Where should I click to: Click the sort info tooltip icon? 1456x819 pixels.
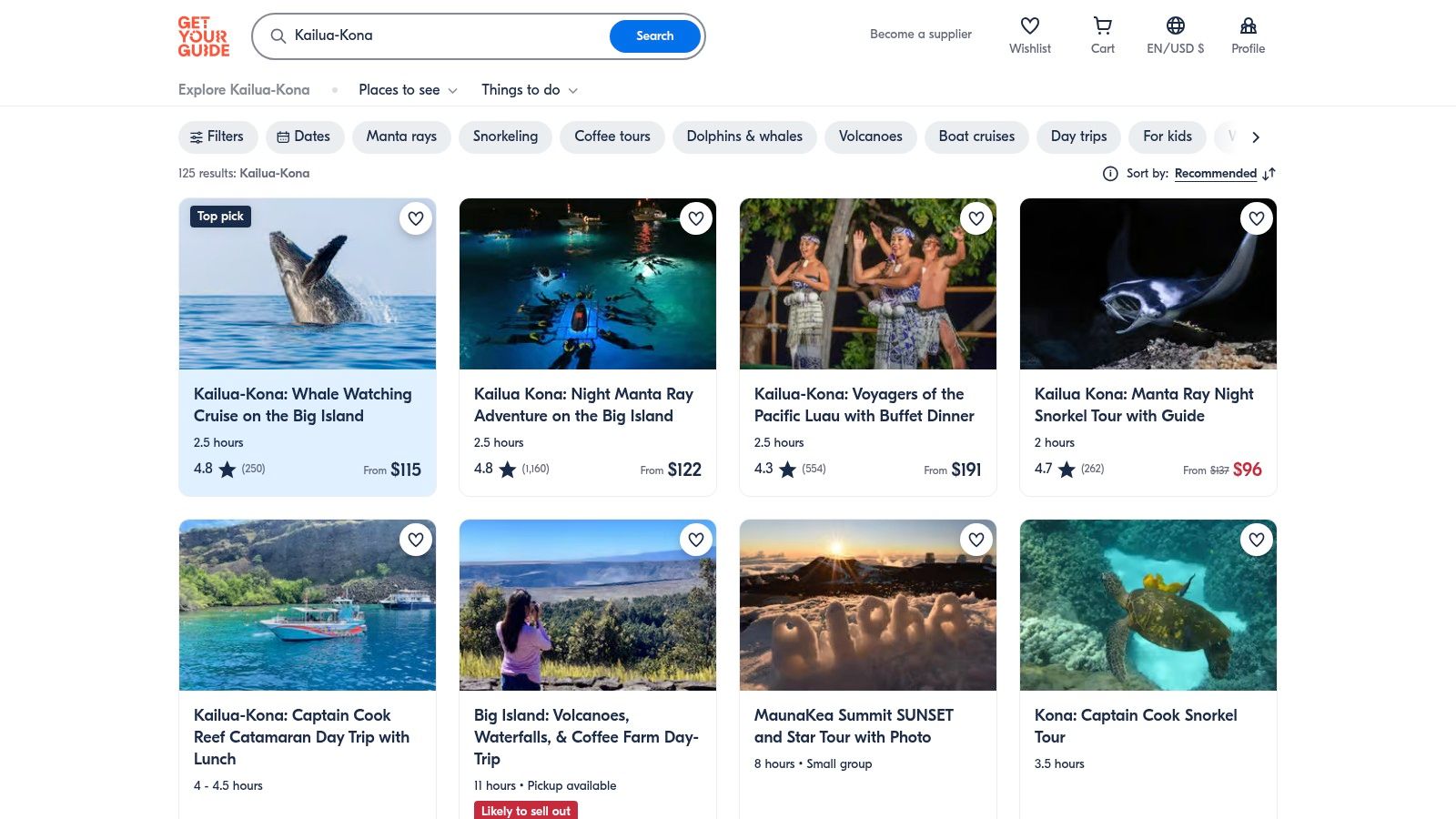tap(1109, 173)
